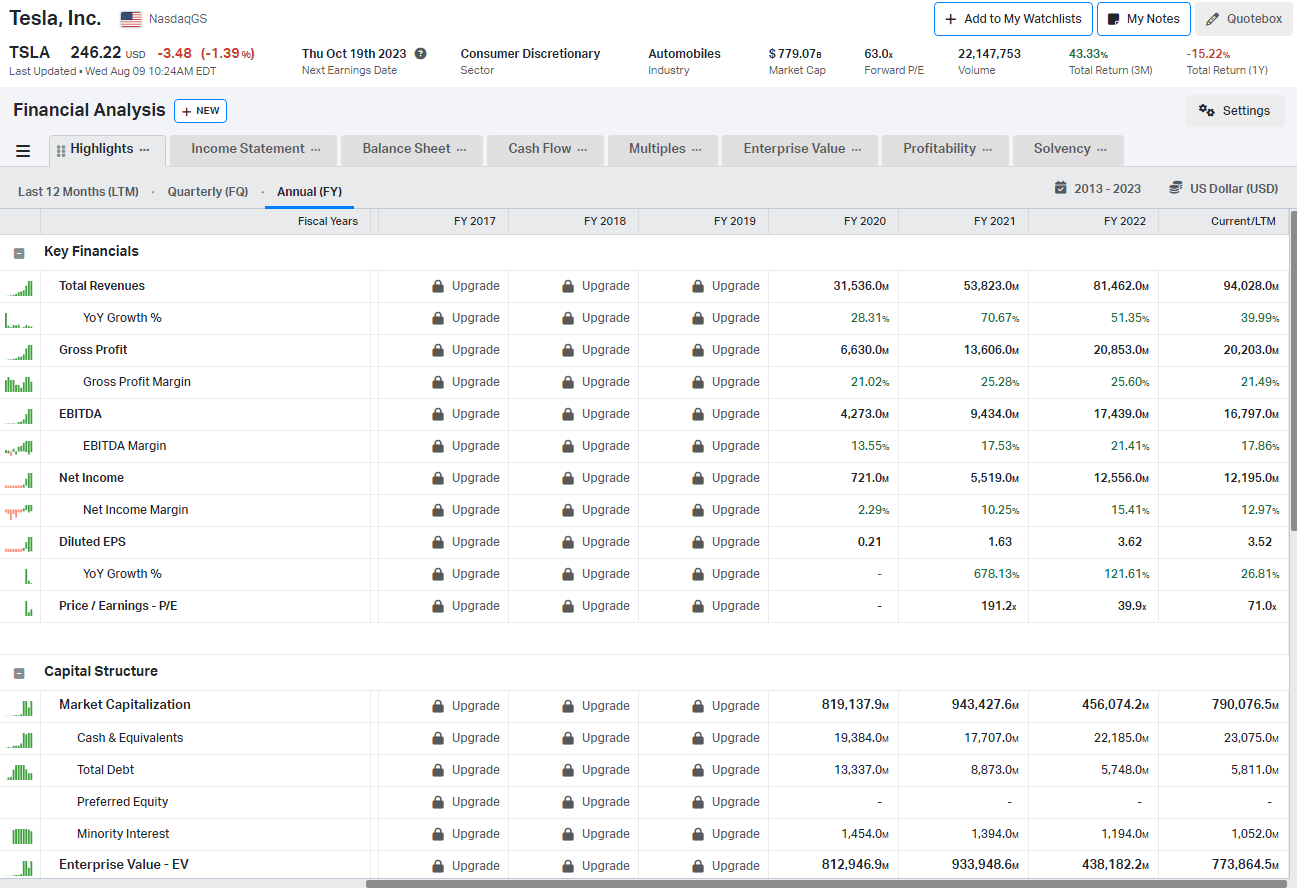Viewport: 1297px width, 888px height.
Task: Open Financial Analysis Settings
Action: coord(1235,111)
